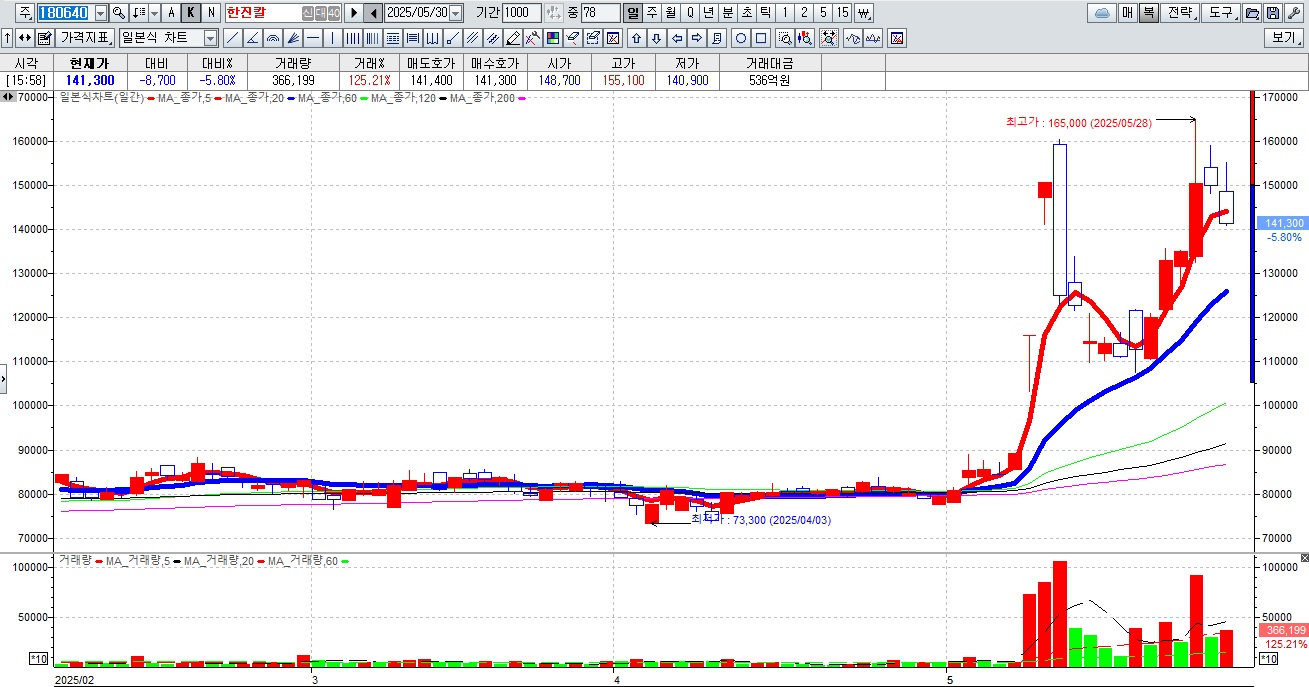Open the folder load-chart icon
Image resolution: width=1309 pixels, height=687 pixels.
1250,13
